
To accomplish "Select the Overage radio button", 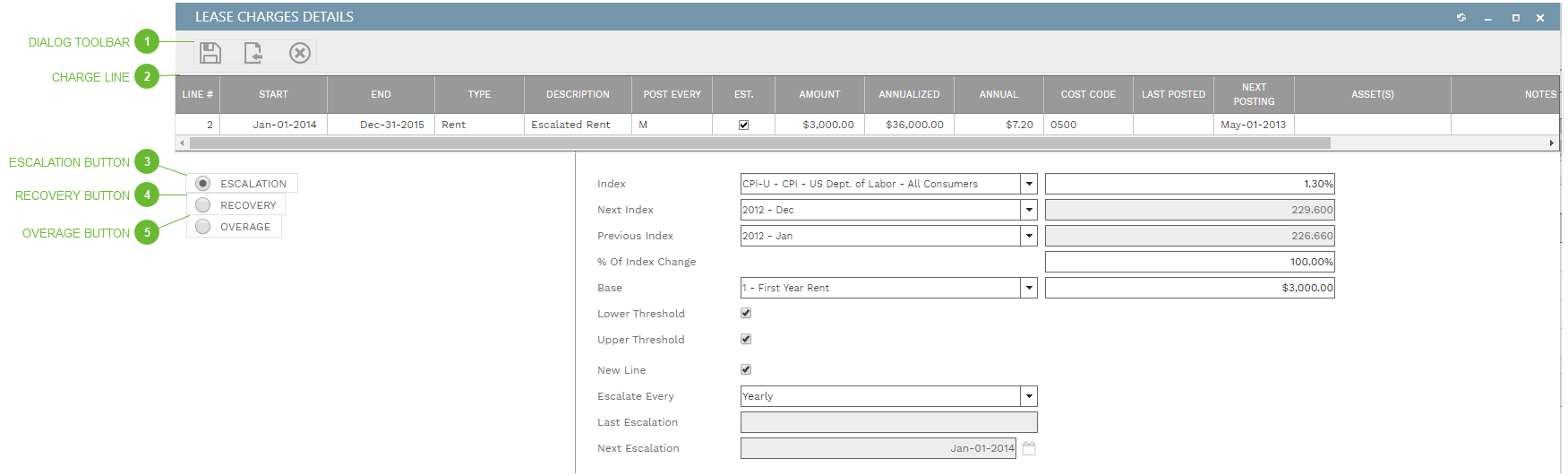I will coord(203,226).
